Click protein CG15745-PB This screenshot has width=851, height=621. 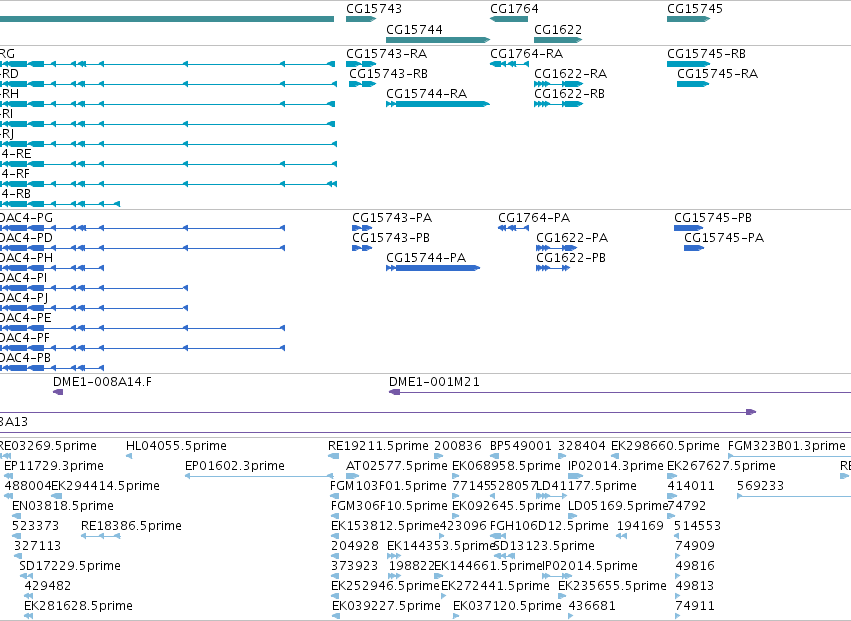tap(713, 218)
